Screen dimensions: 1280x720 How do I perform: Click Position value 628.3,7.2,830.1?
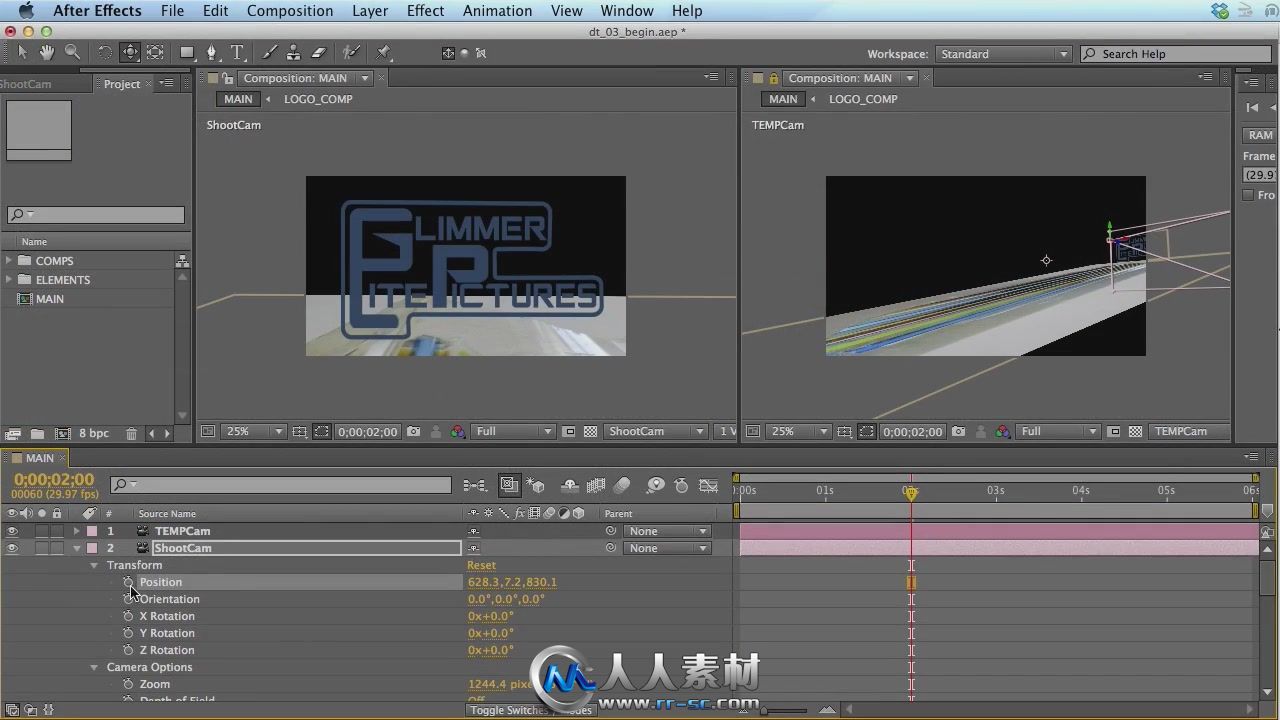(x=512, y=582)
